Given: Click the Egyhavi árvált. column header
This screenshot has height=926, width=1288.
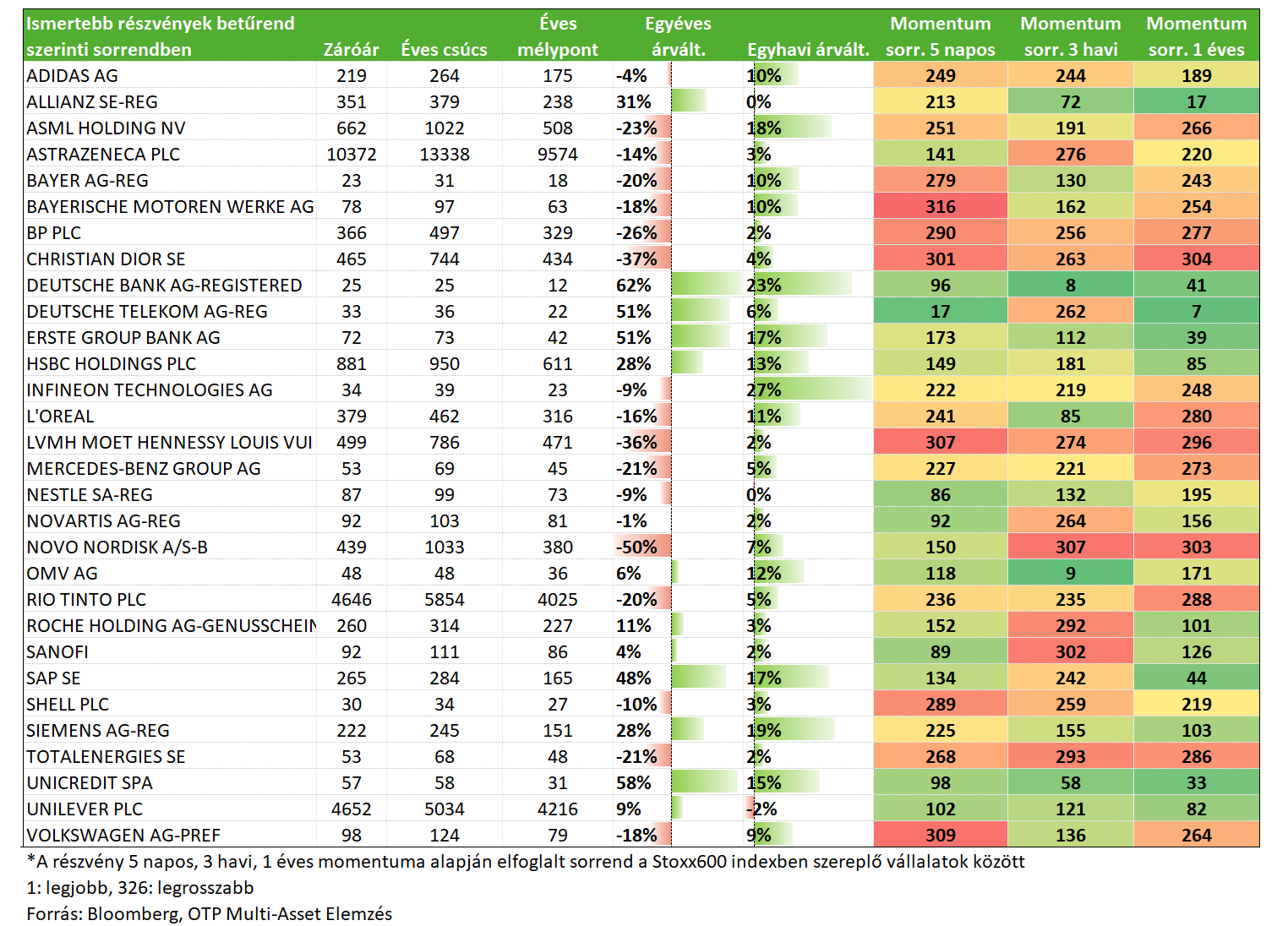Looking at the screenshot, I should 808,49.
